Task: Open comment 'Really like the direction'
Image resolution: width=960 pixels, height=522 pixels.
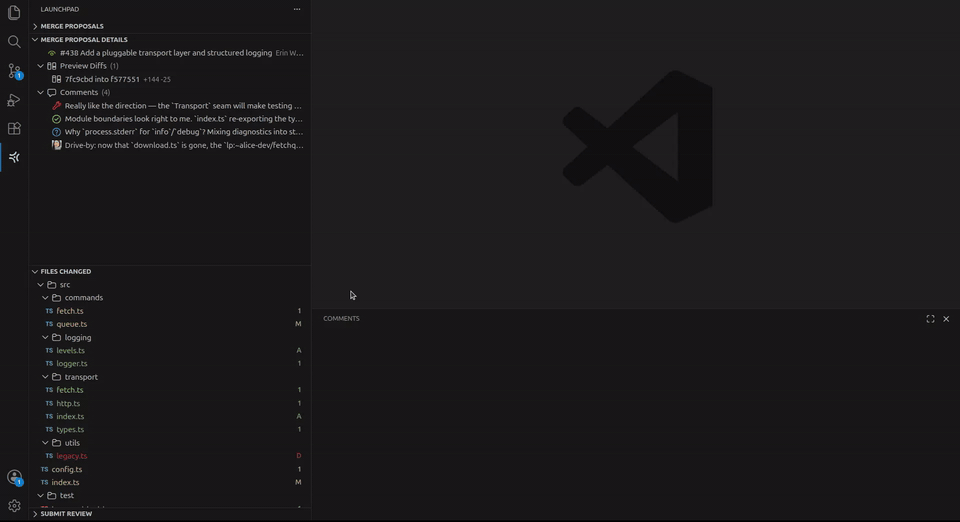Action: (x=170, y=106)
